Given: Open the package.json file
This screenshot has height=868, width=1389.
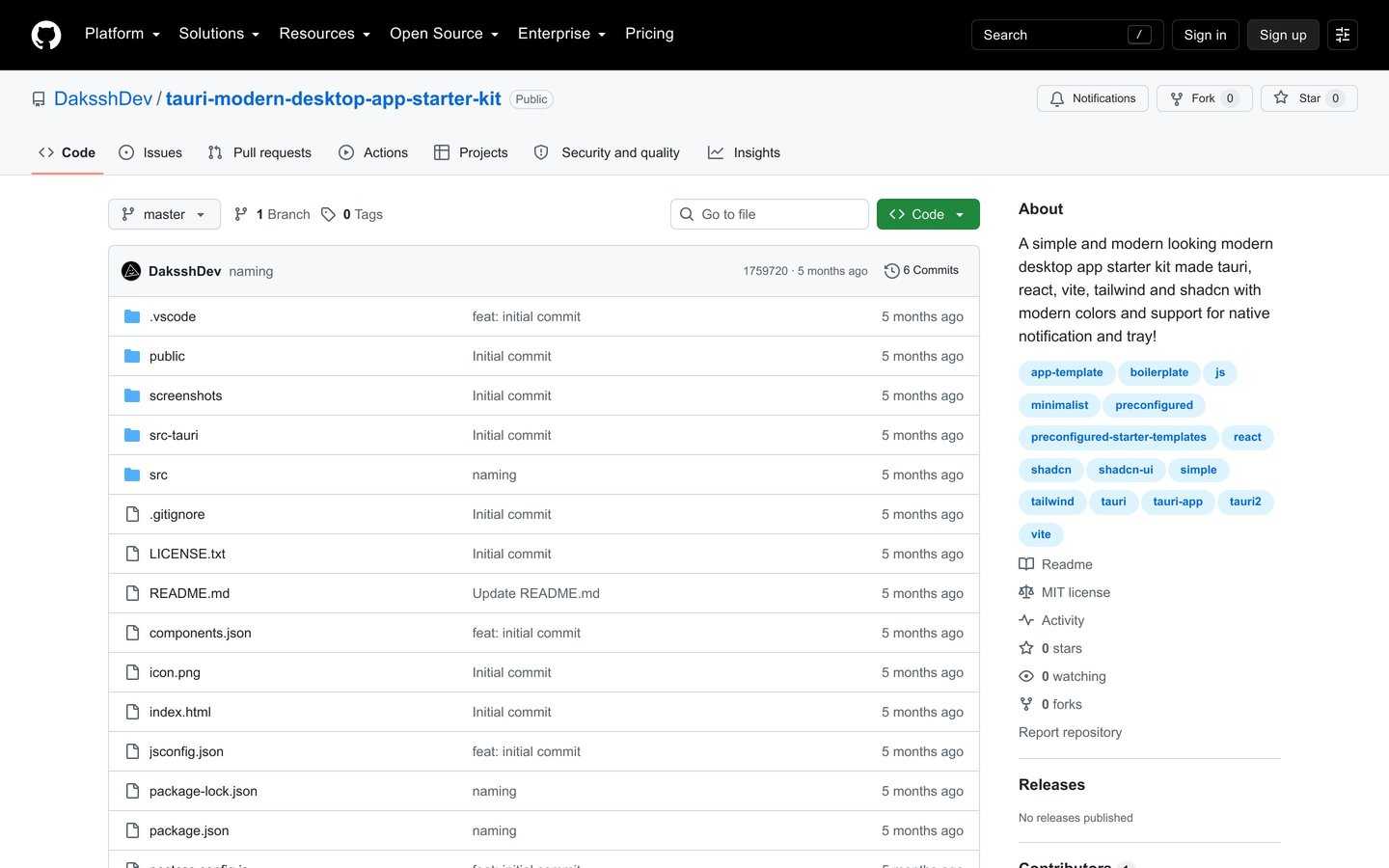Looking at the screenshot, I should pyautogui.click(x=189, y=830).
